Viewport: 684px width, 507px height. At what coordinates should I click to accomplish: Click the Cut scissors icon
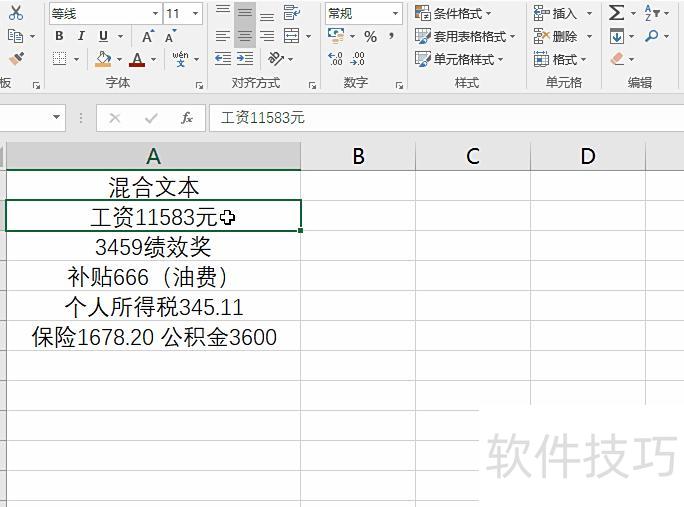[x=16, y=13]
